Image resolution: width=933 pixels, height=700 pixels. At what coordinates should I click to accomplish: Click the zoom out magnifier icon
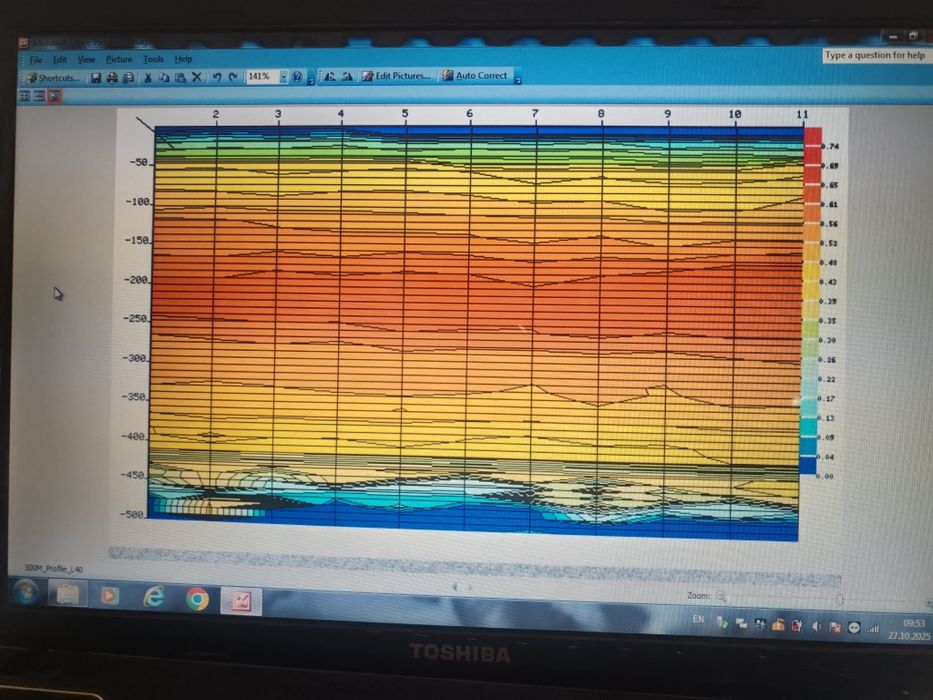pos(721,596)
